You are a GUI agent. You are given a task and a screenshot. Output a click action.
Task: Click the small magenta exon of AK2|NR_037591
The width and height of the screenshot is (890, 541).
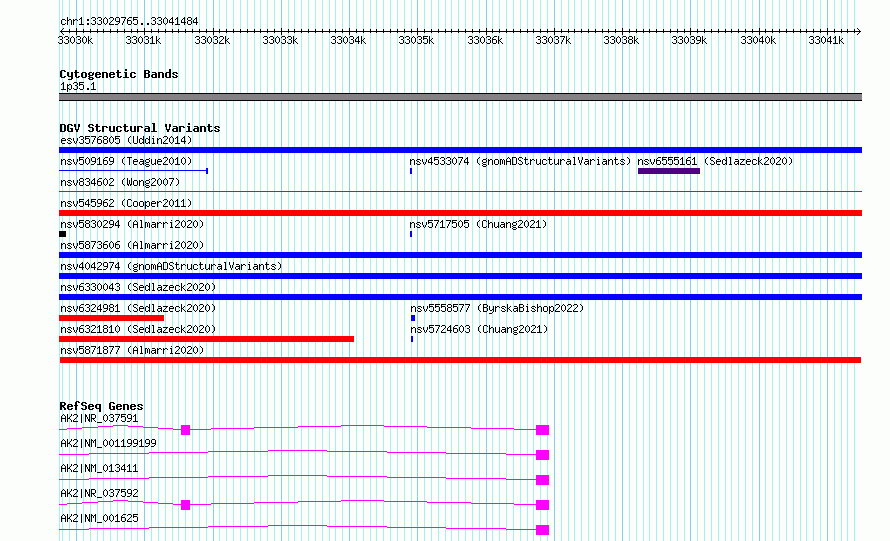[x=185, y=430]
